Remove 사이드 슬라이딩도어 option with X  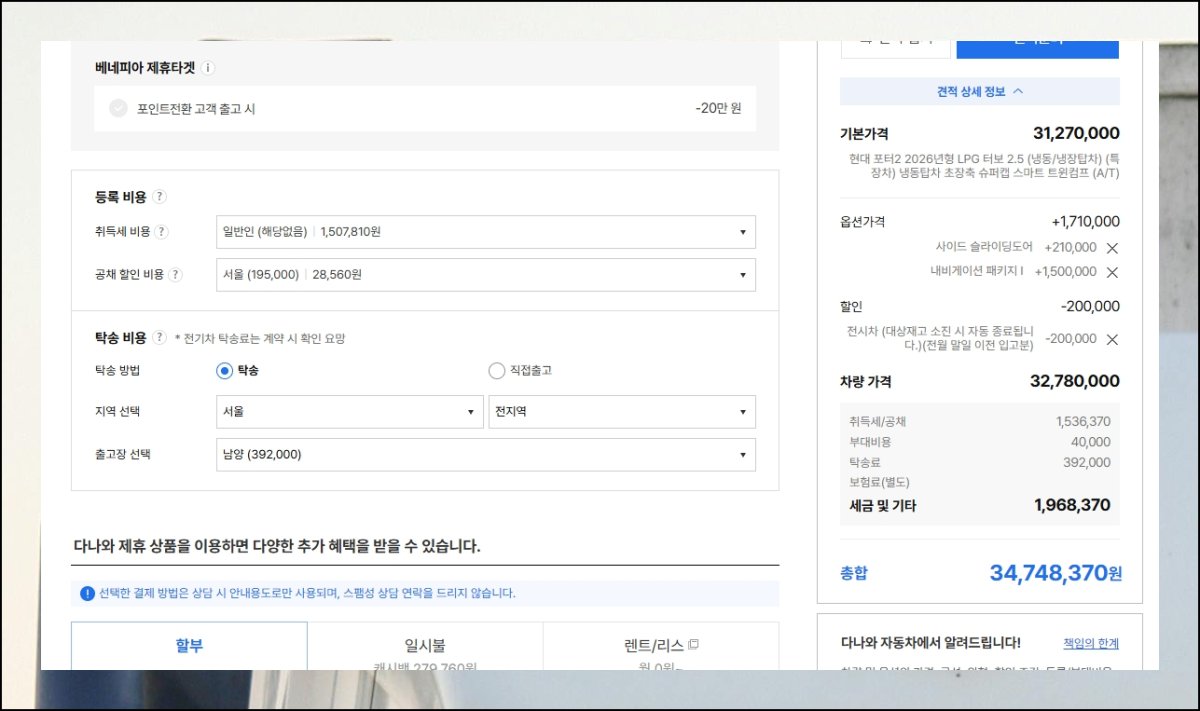[x=1112, y=248]
